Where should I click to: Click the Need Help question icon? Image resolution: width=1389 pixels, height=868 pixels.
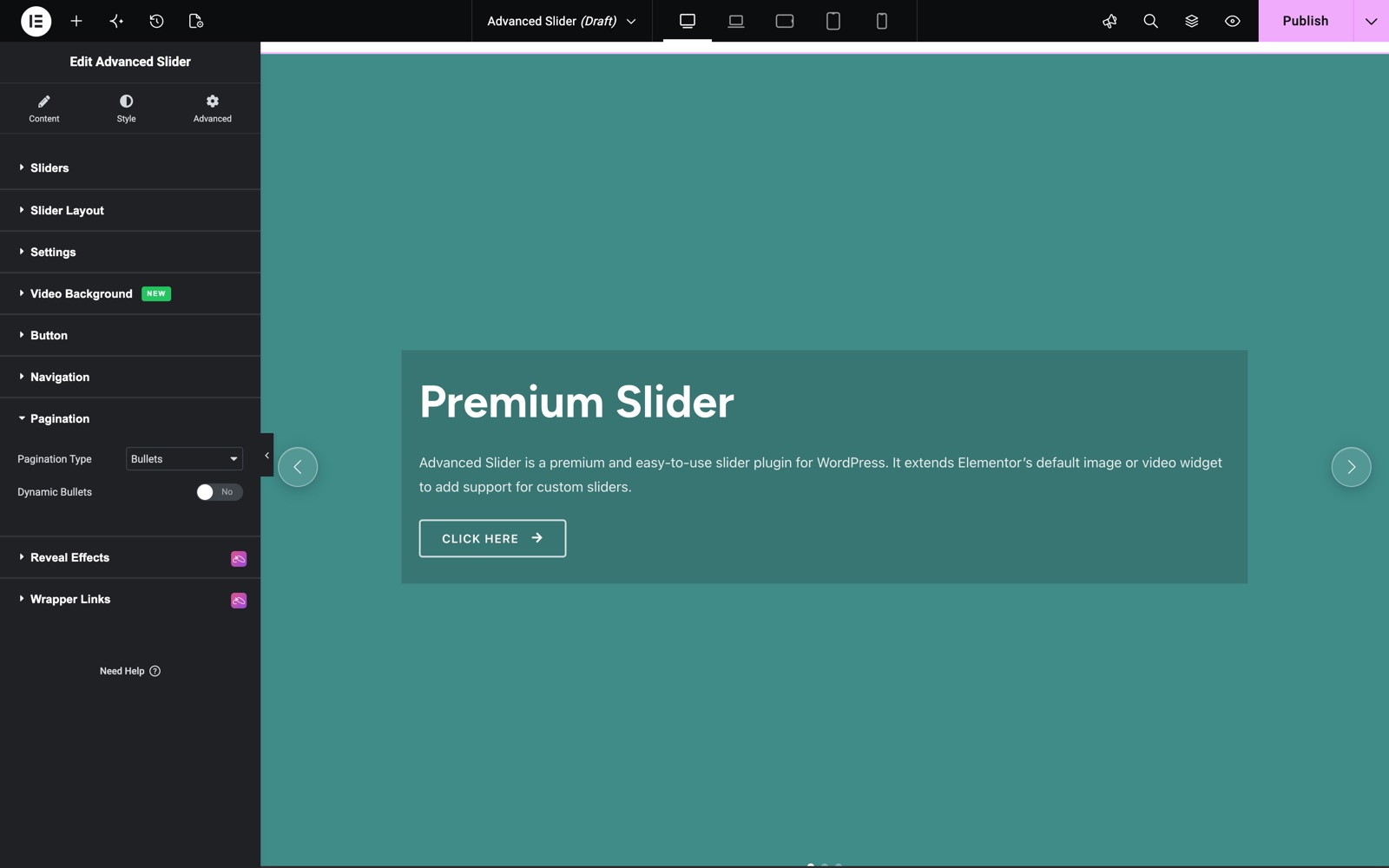click(155, 671)
